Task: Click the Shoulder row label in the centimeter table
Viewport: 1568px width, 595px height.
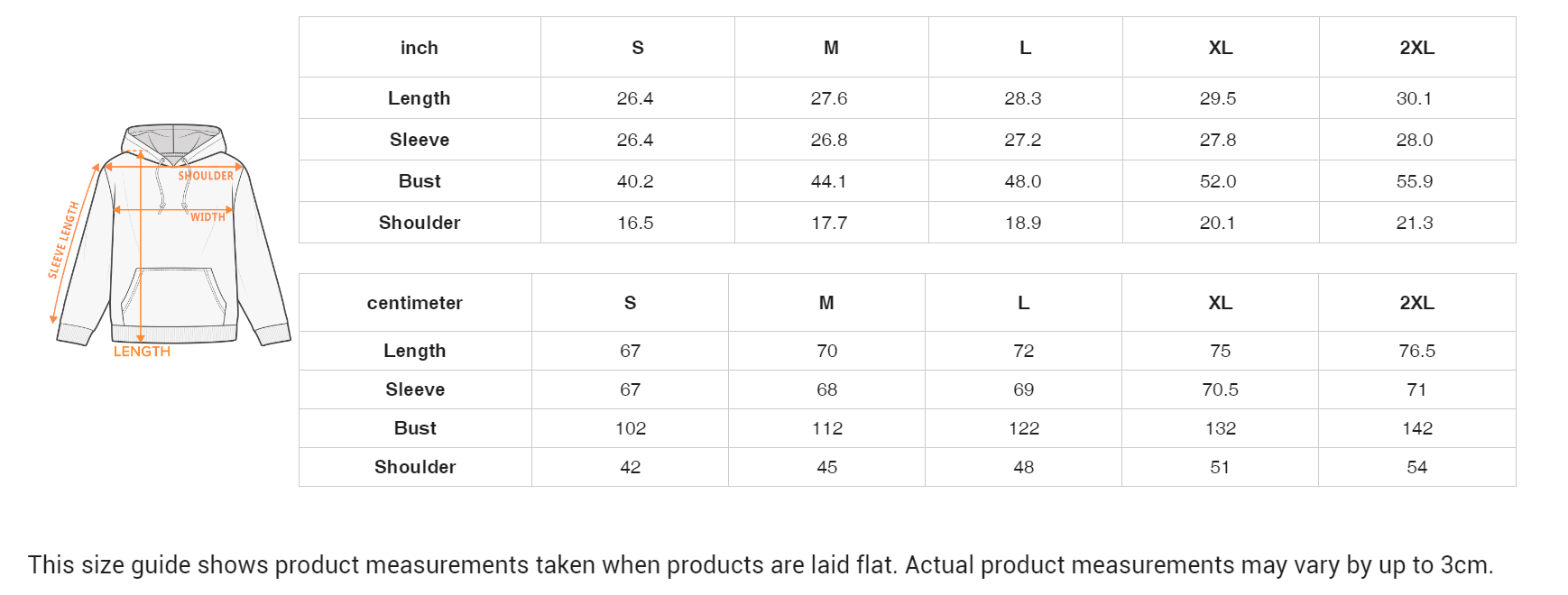Action: (414, 467)
